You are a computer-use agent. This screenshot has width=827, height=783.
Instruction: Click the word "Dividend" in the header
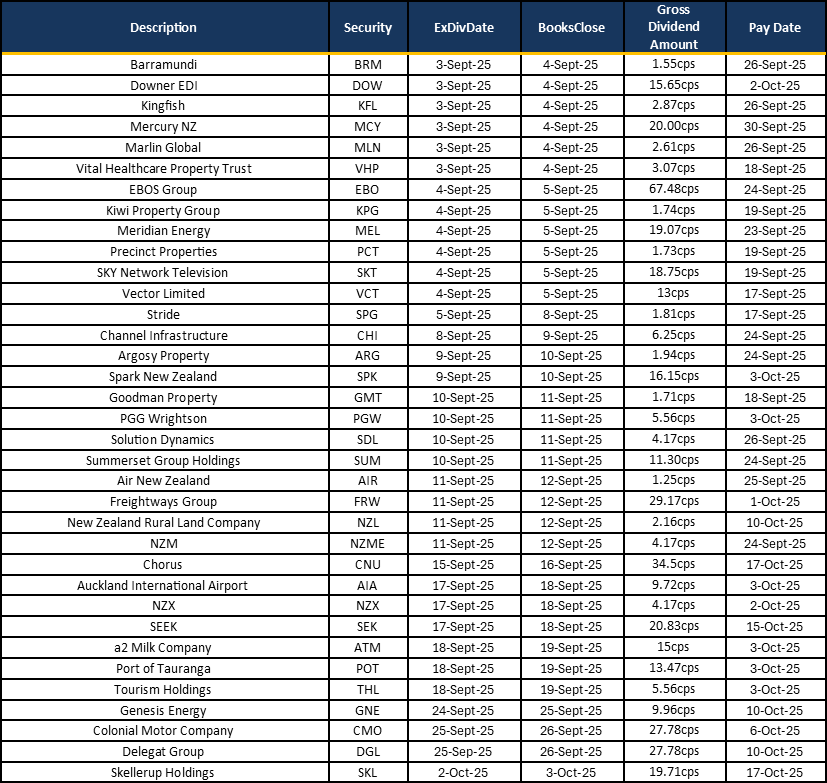[x=674, y=27]
